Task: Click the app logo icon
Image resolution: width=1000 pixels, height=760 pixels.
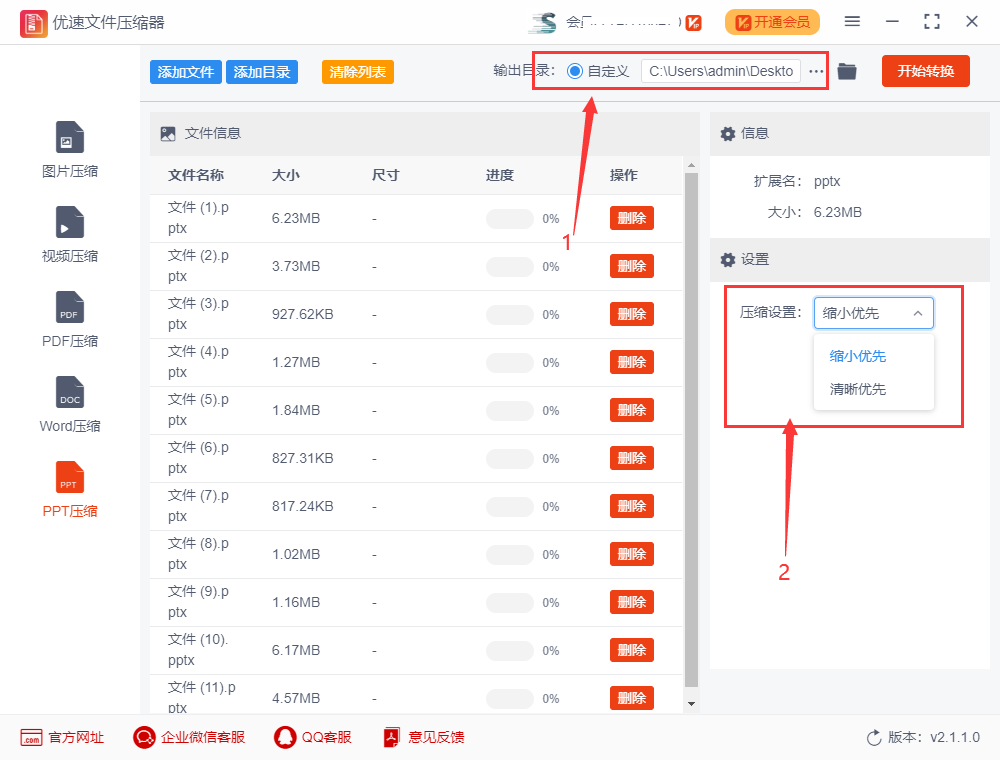Action: (33, 24)
